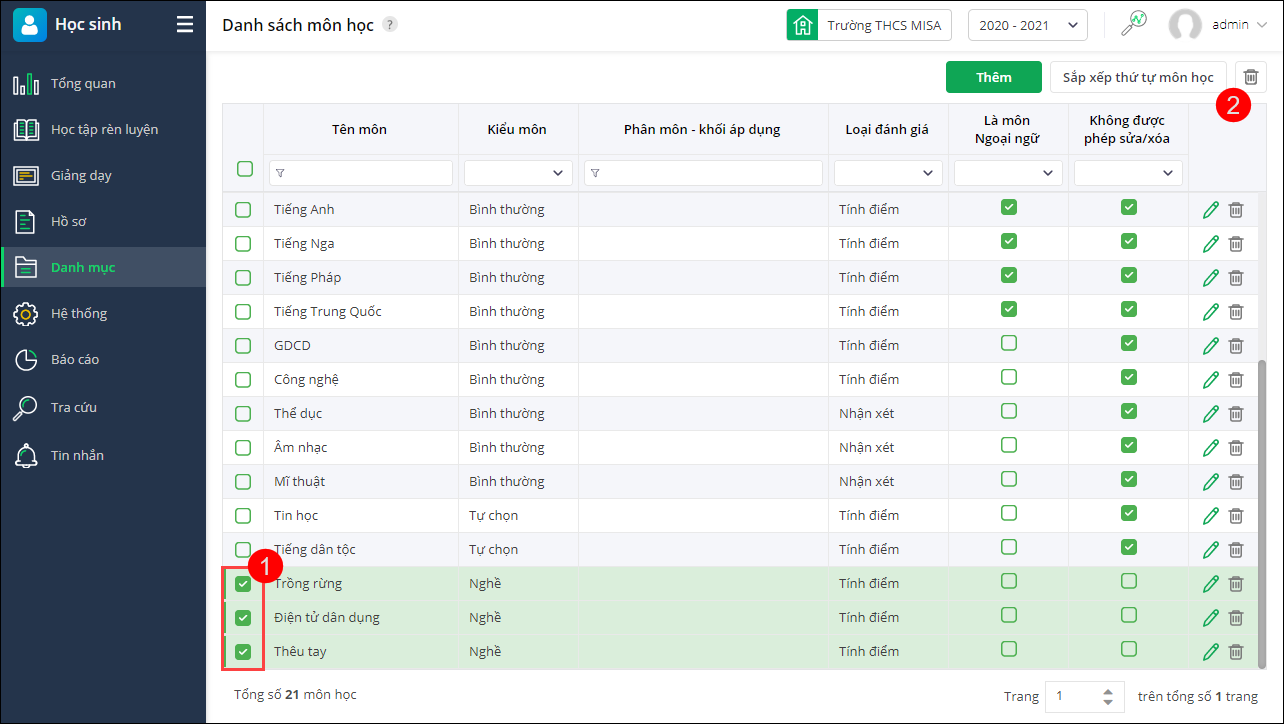1284x724 pixels.
Task: Click the delete icon for GDCD row
Action: [1236, 346]
